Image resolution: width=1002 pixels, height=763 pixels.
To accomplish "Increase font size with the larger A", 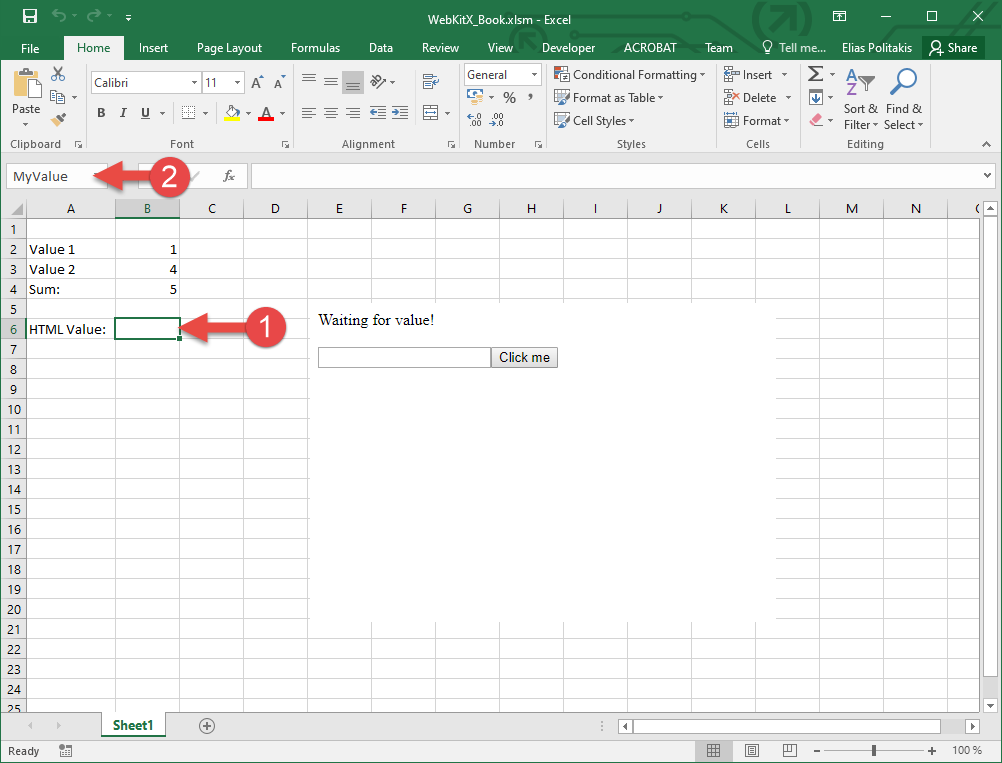I will point(257,82).
